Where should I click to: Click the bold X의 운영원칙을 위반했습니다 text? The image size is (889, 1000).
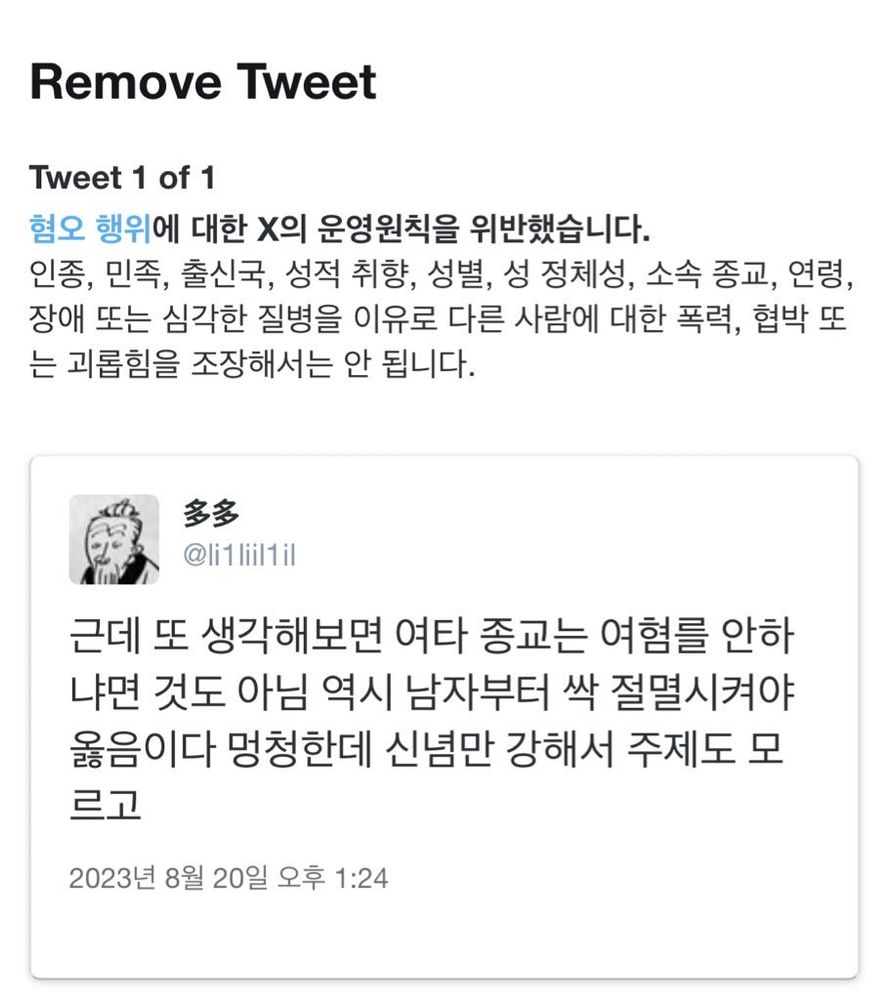[453, 228]
